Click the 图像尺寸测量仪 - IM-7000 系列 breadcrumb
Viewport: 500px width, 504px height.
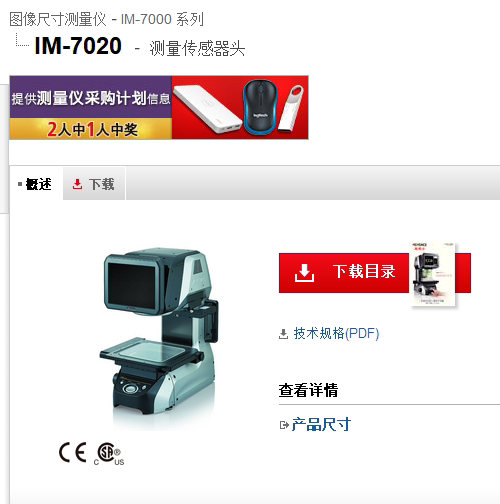pyautogui.click(x=106, y=19)
